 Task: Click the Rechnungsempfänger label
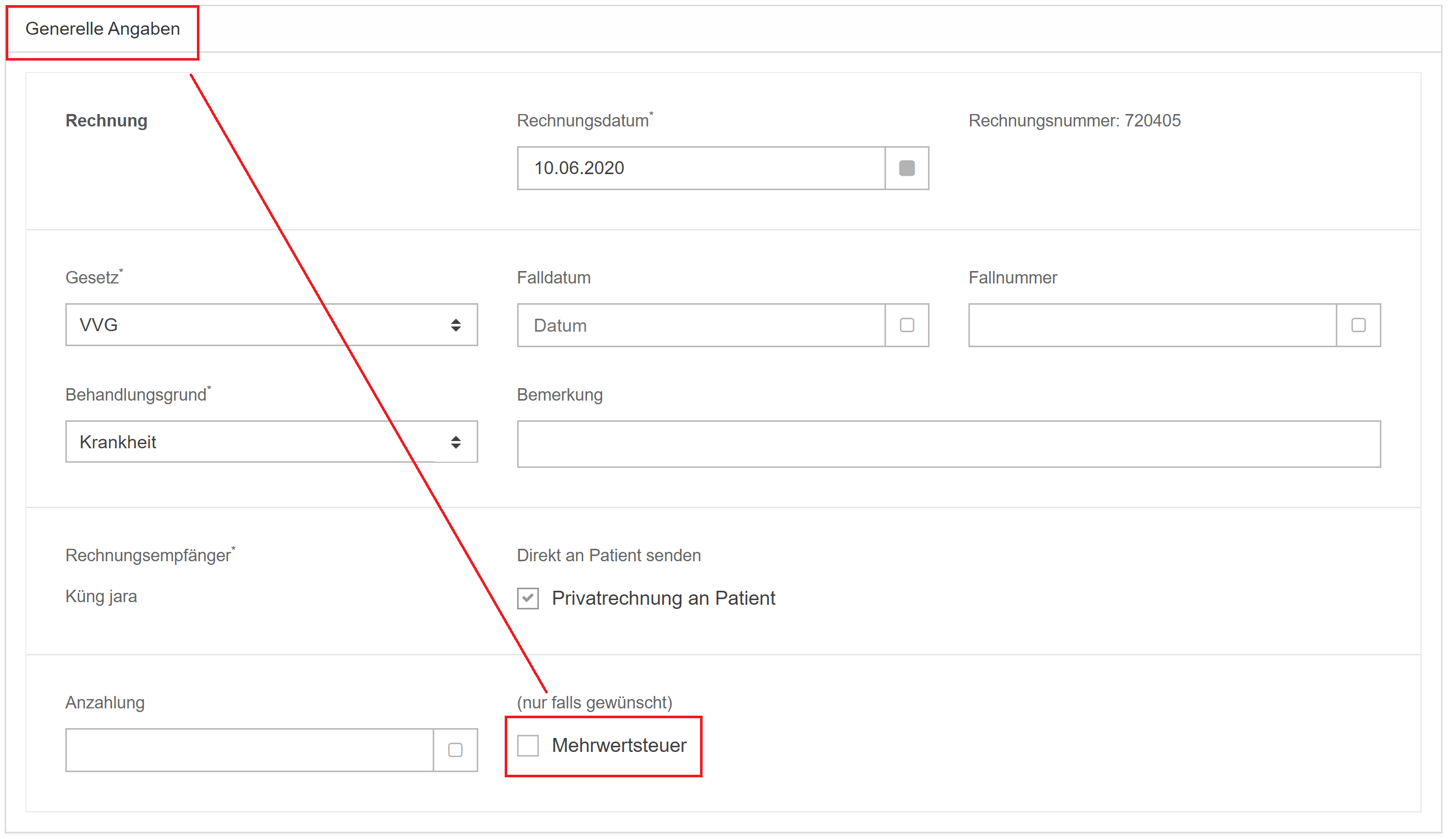click(x=150, y=555)
